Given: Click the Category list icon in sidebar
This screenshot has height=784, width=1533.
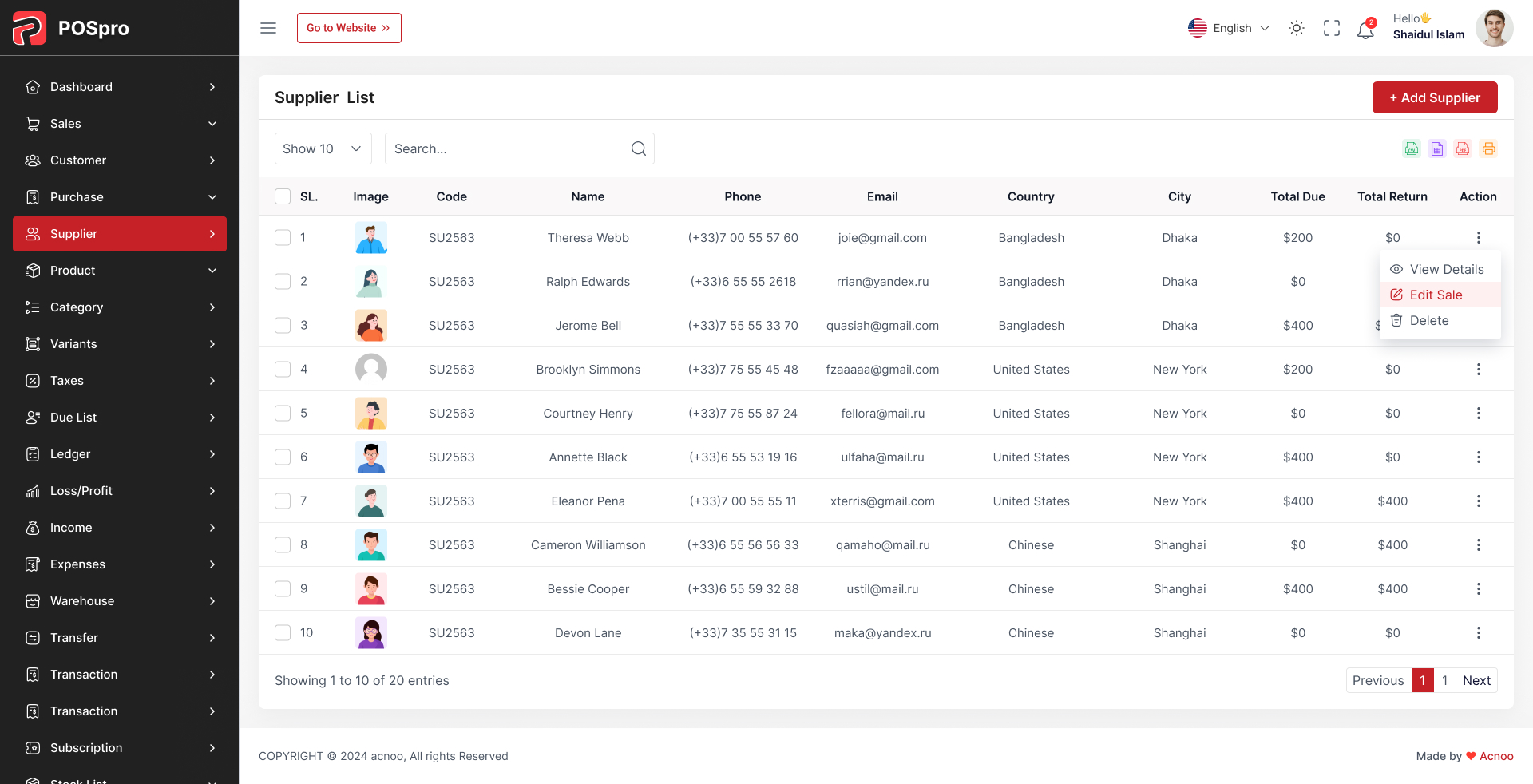Looking at the screenshot, I should (33, 307).
